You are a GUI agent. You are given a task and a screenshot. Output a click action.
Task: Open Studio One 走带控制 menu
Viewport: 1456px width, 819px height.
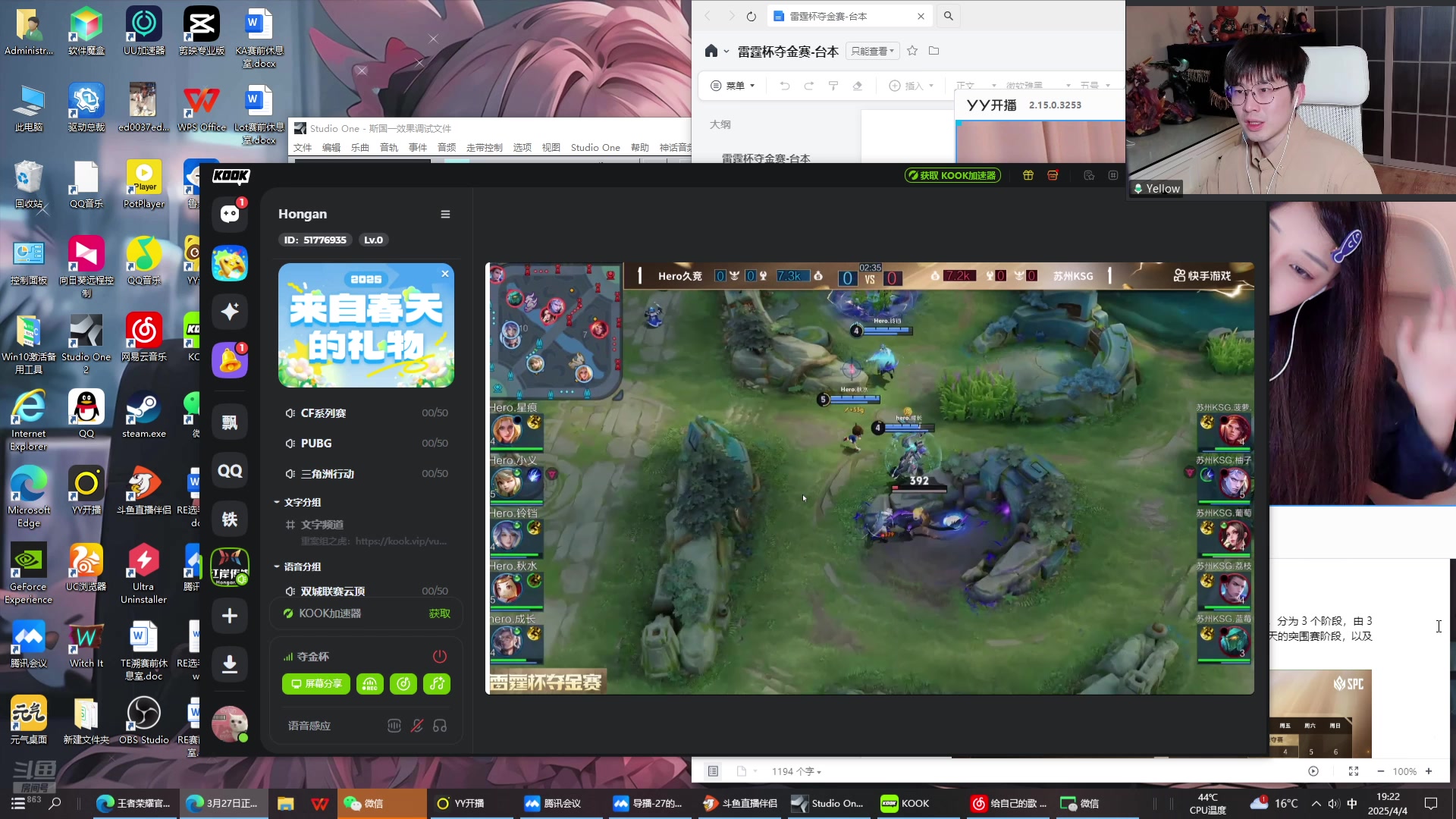point(485,148)
